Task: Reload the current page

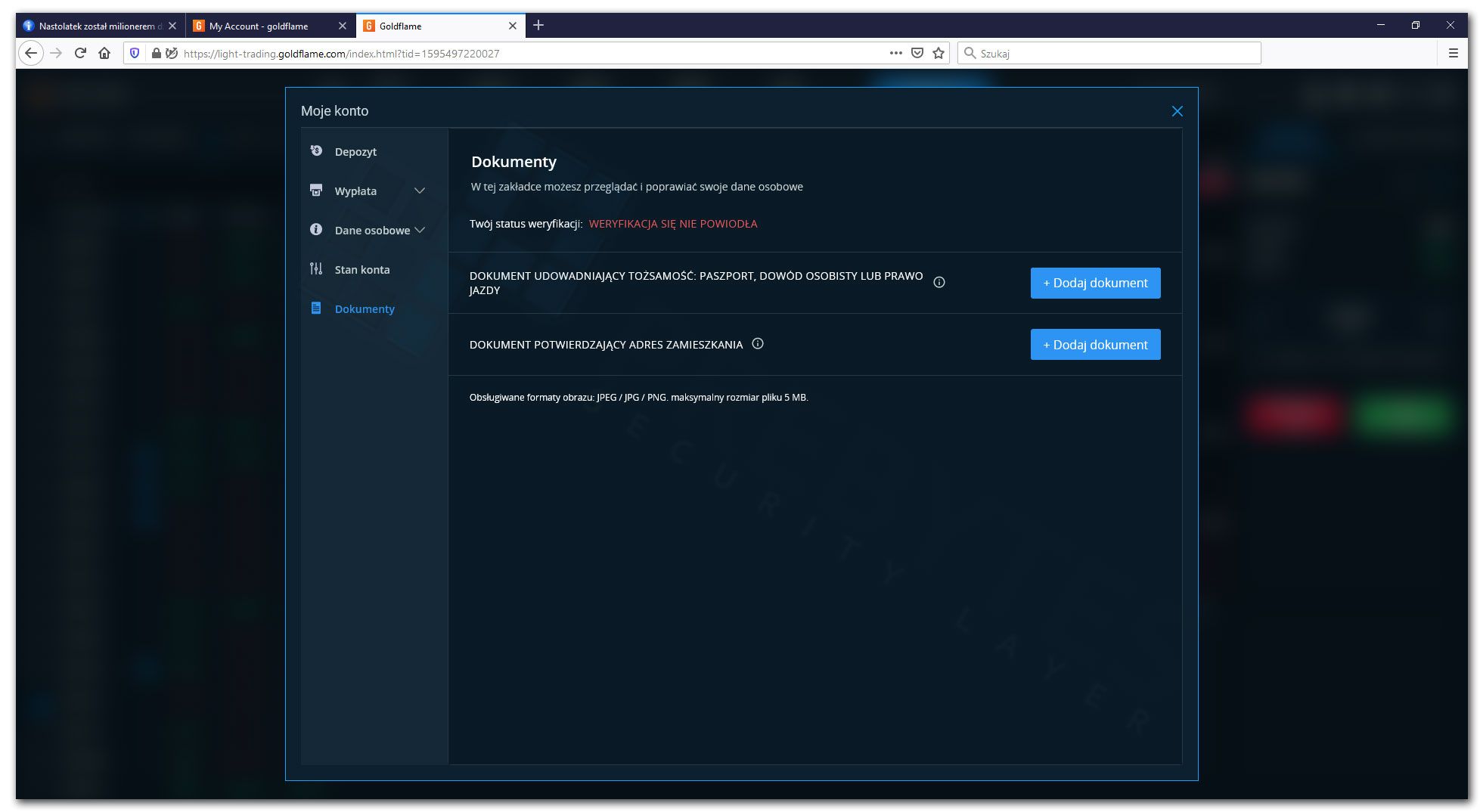Action: pos(80,53)
